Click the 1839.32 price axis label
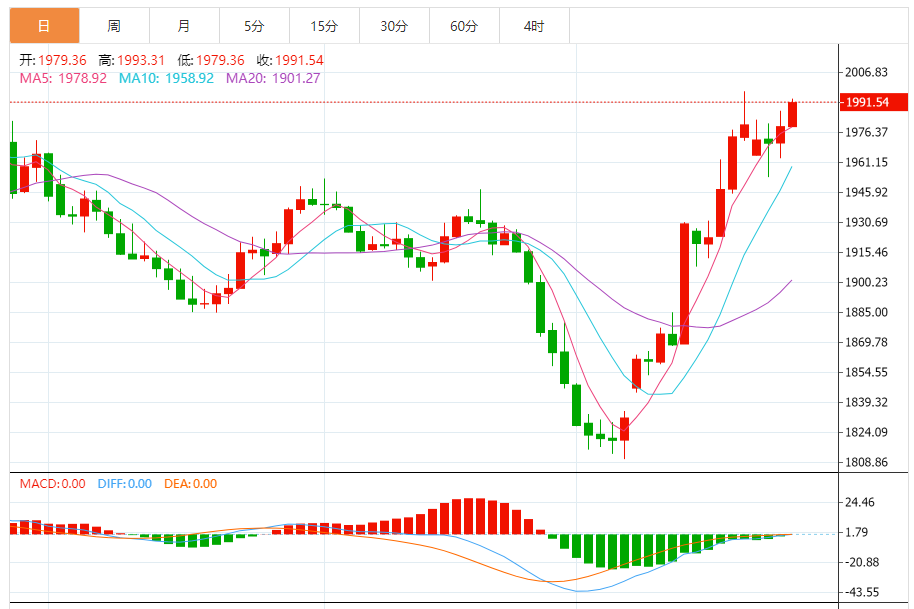The image size is (914, 609). [866, 402]
